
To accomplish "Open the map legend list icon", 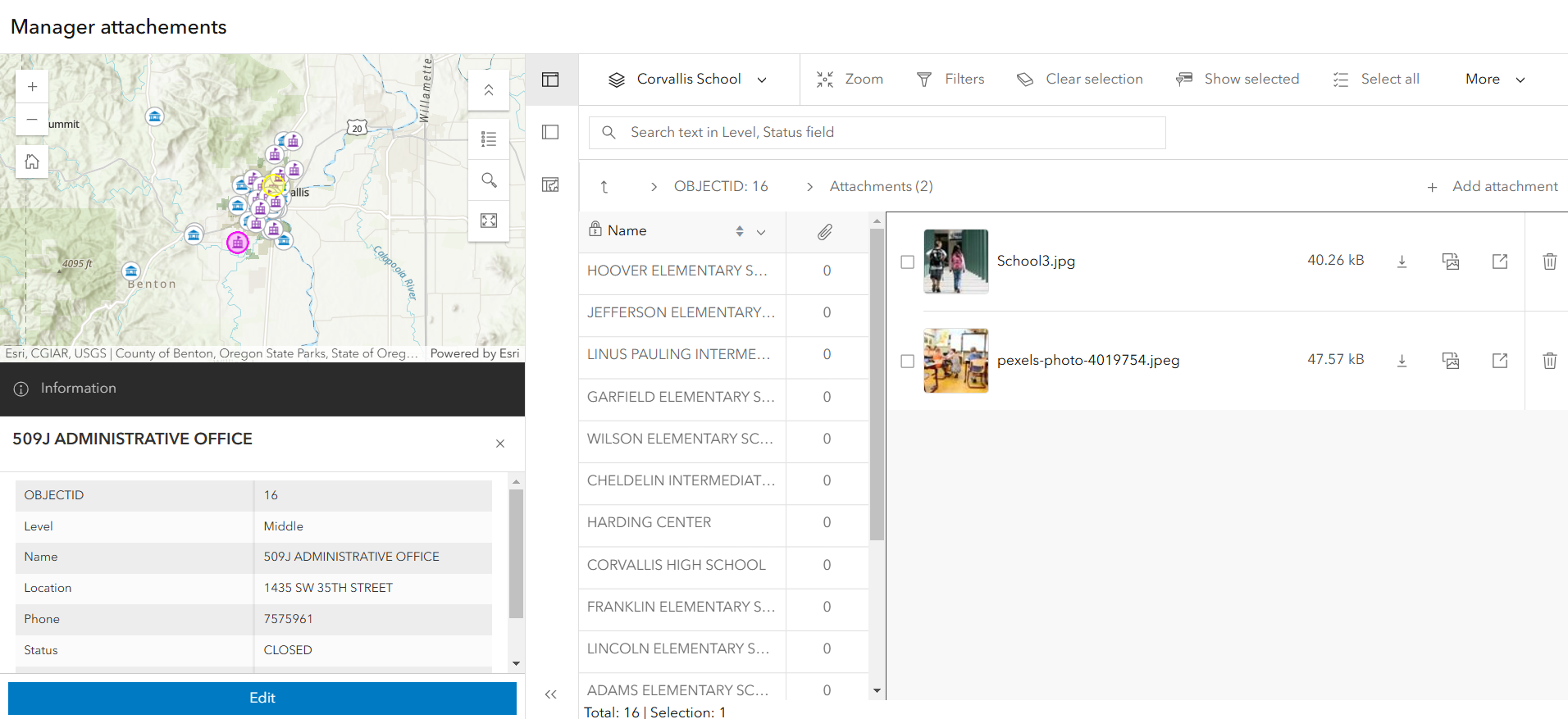I will coord(489,139).
